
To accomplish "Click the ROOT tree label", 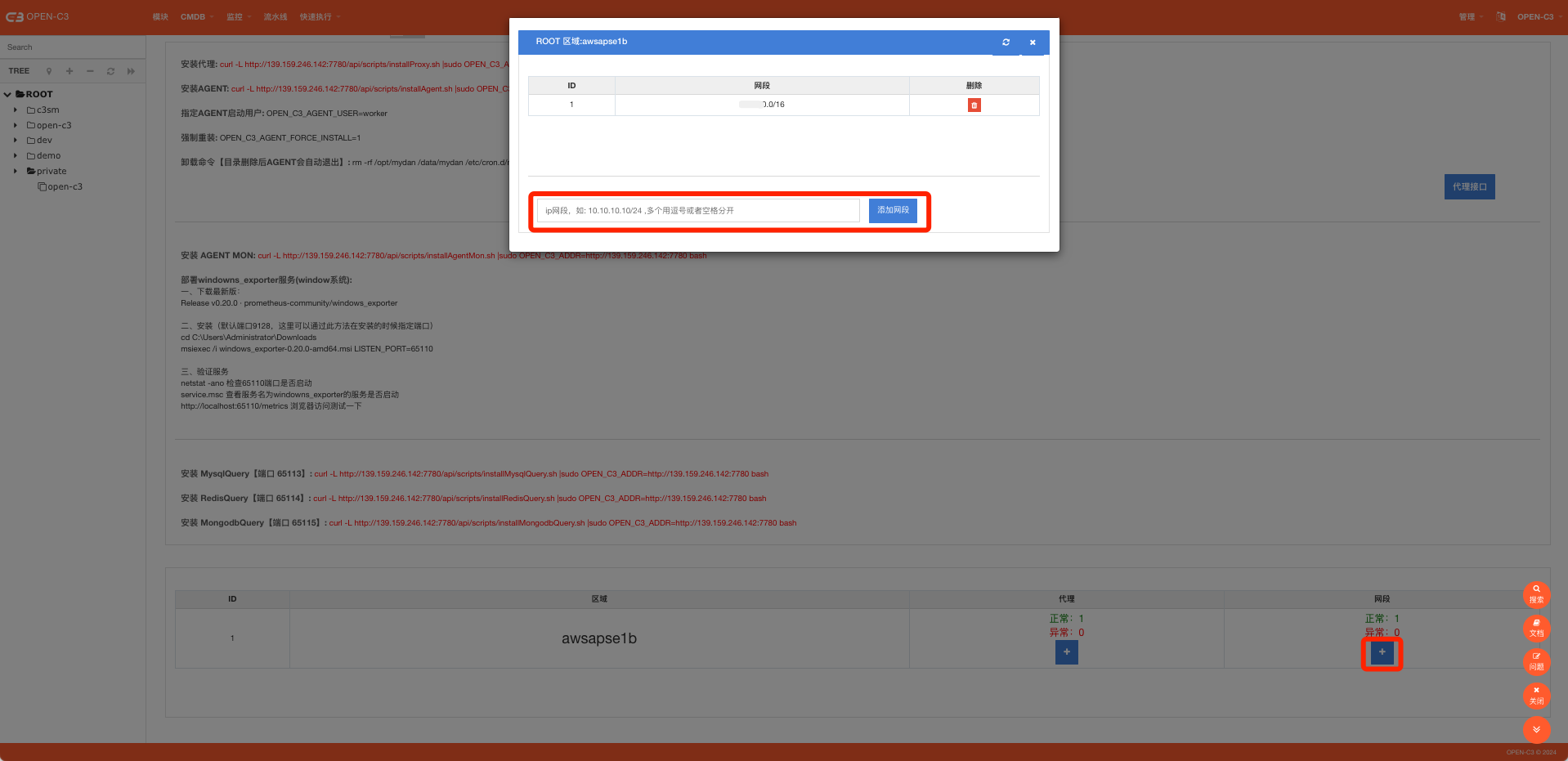I will (39, 94).
